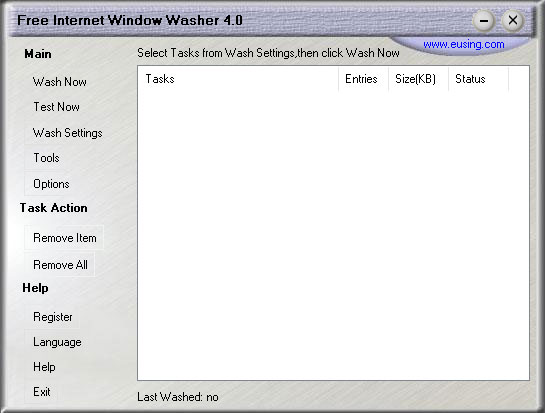Image resolution: width=545 pixels, height=413 pixels.
Task: Click the Free Internet Window Washer 4.0 title
Action: [130, 20]
